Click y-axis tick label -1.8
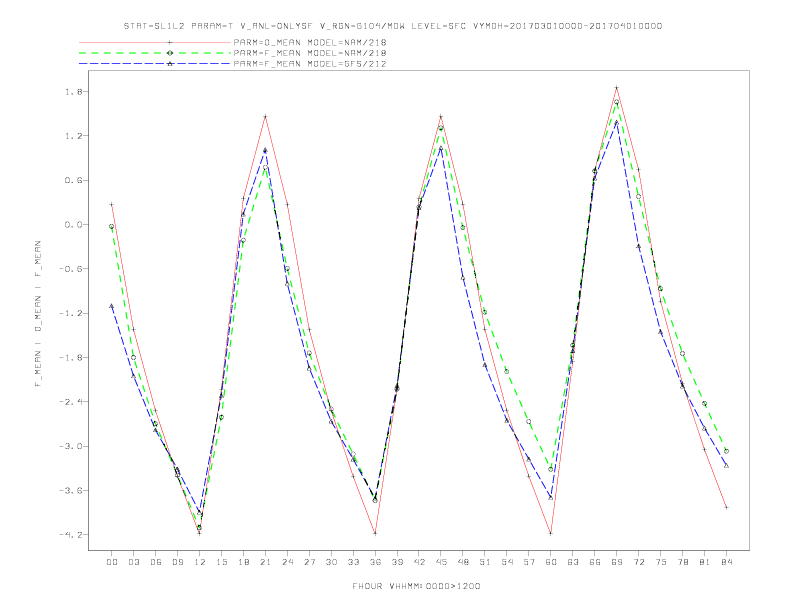792x612 pixels. tap(70, 358)
